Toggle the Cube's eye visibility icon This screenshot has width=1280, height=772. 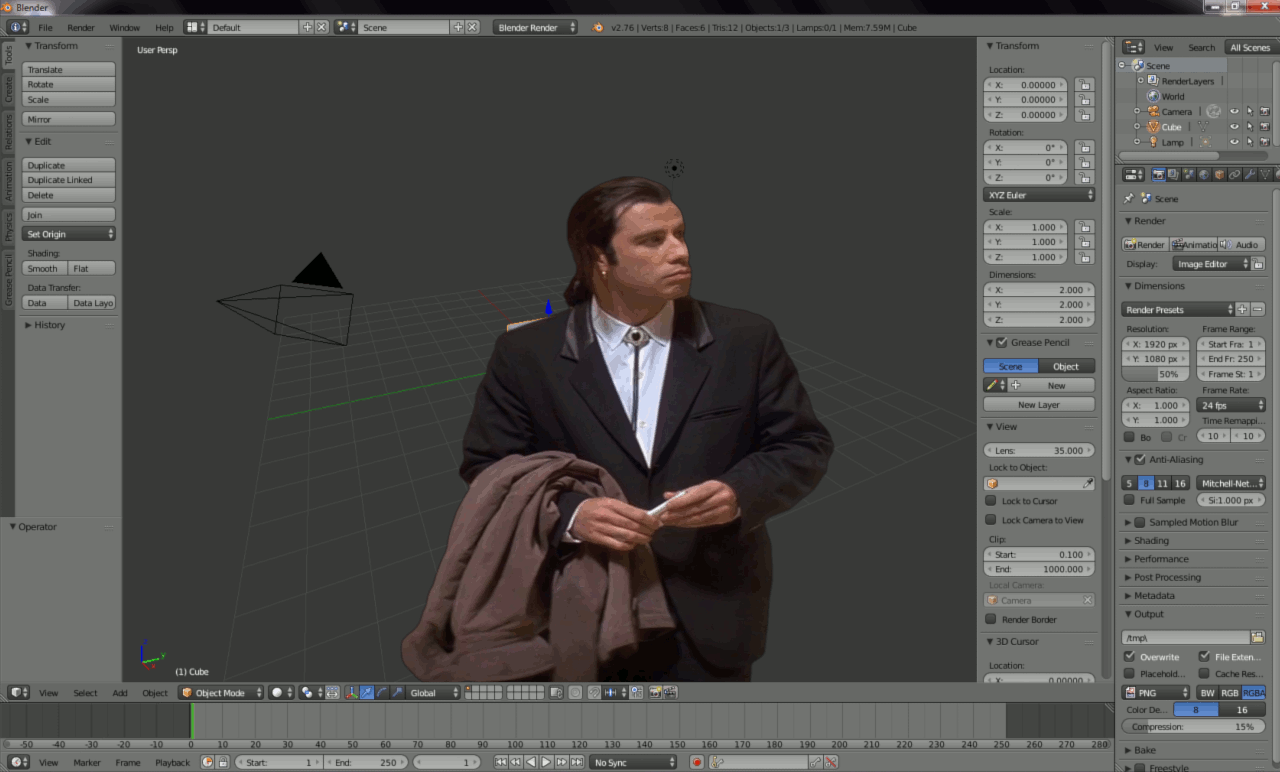click(x=1234, y=127)
